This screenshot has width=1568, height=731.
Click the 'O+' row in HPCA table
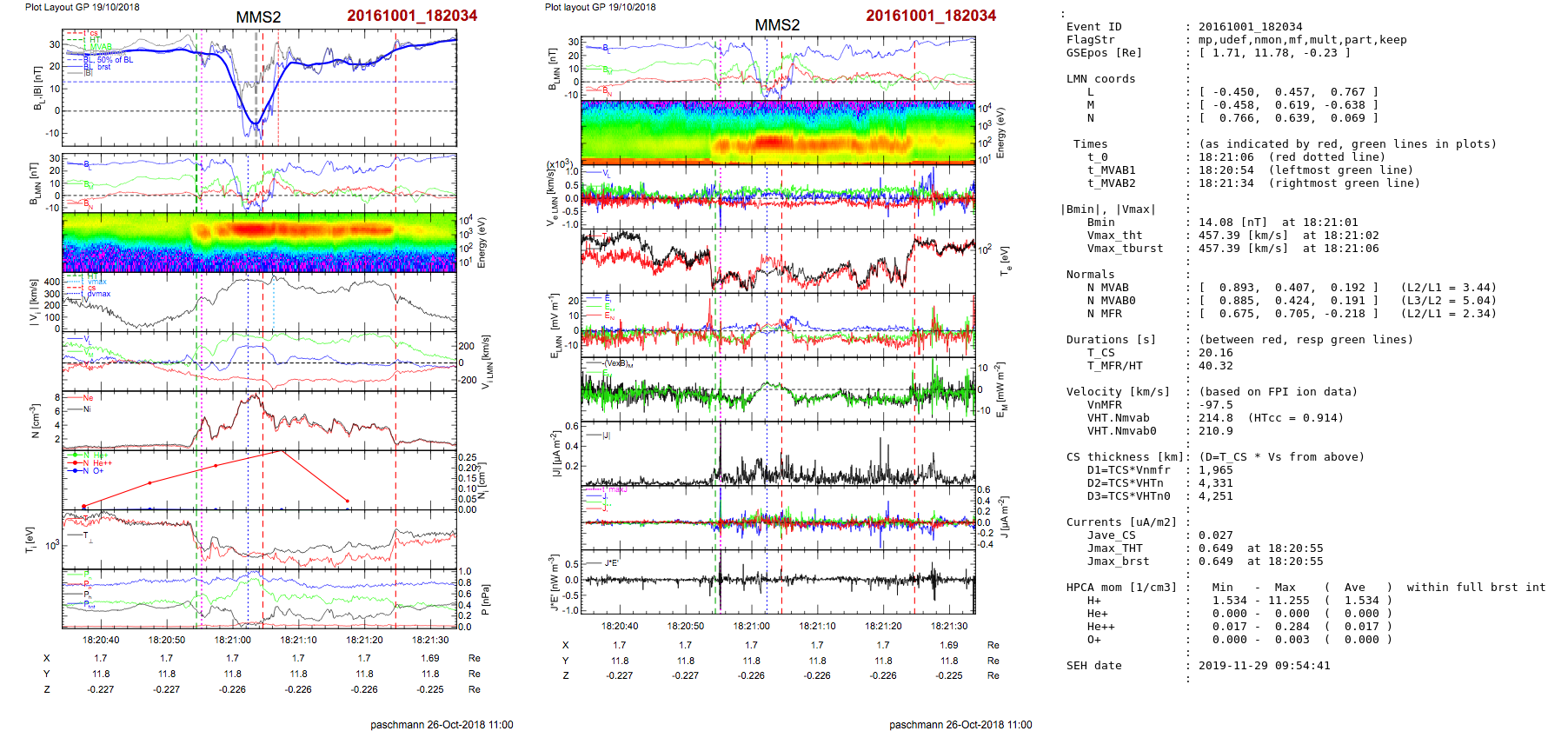coord(1093,640)
